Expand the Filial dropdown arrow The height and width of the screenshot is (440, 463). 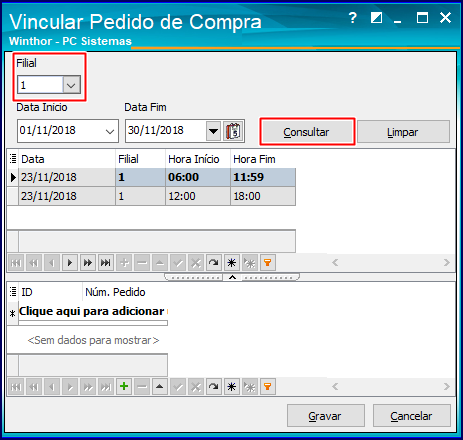pos(71,85)
